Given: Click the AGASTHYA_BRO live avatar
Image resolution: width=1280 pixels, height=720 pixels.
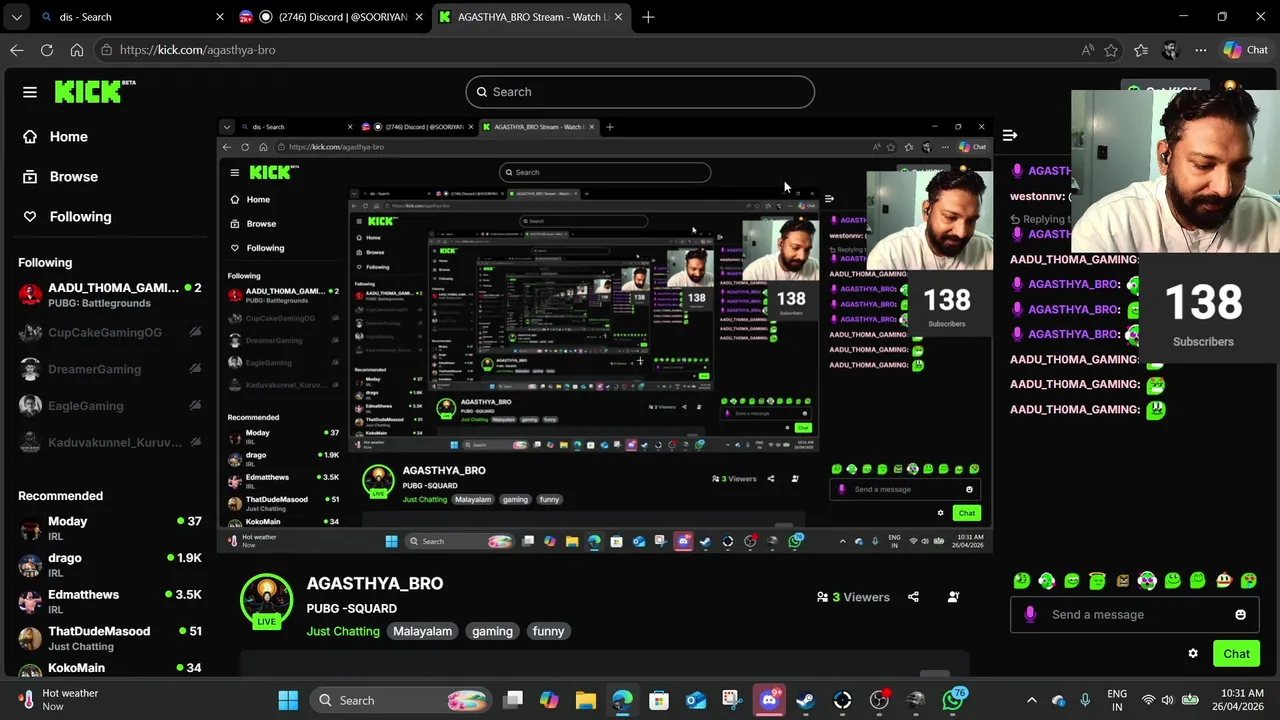Looking at the screenshot, I should tap(266, 599).
